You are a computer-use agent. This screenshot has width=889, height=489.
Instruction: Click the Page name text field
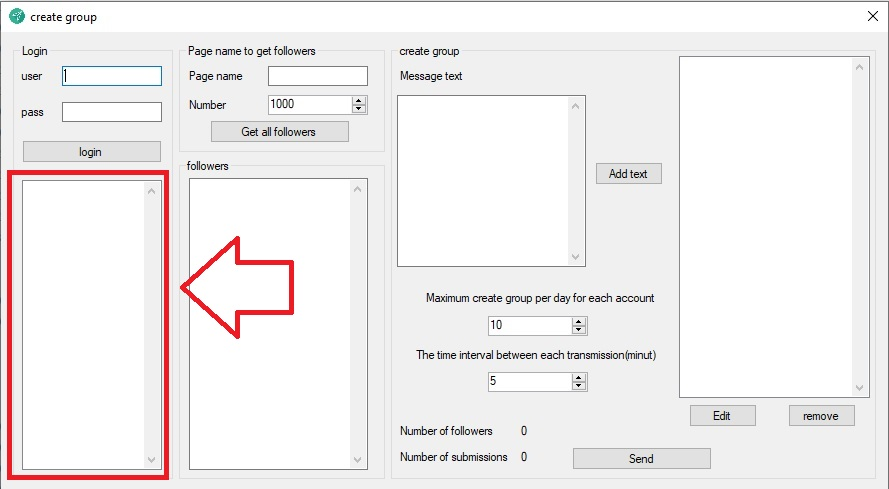tap(317, 76)
